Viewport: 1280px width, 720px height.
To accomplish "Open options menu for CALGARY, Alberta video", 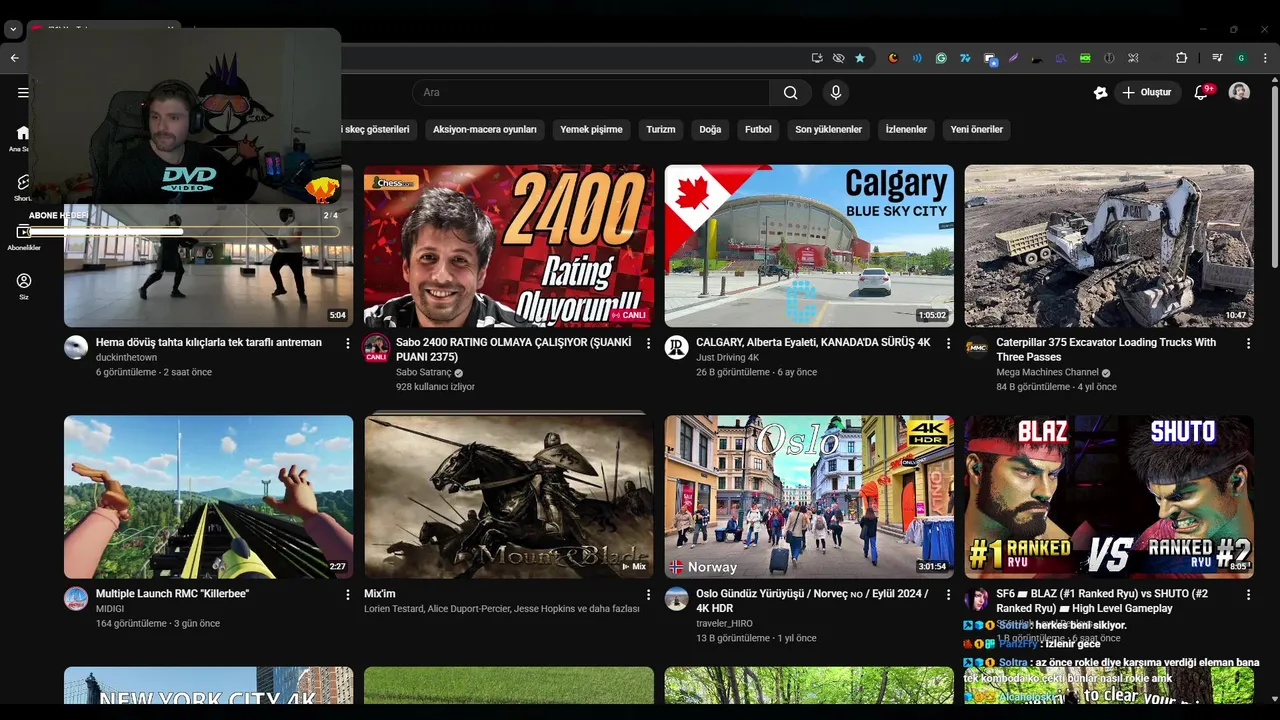I will [948, 343].
